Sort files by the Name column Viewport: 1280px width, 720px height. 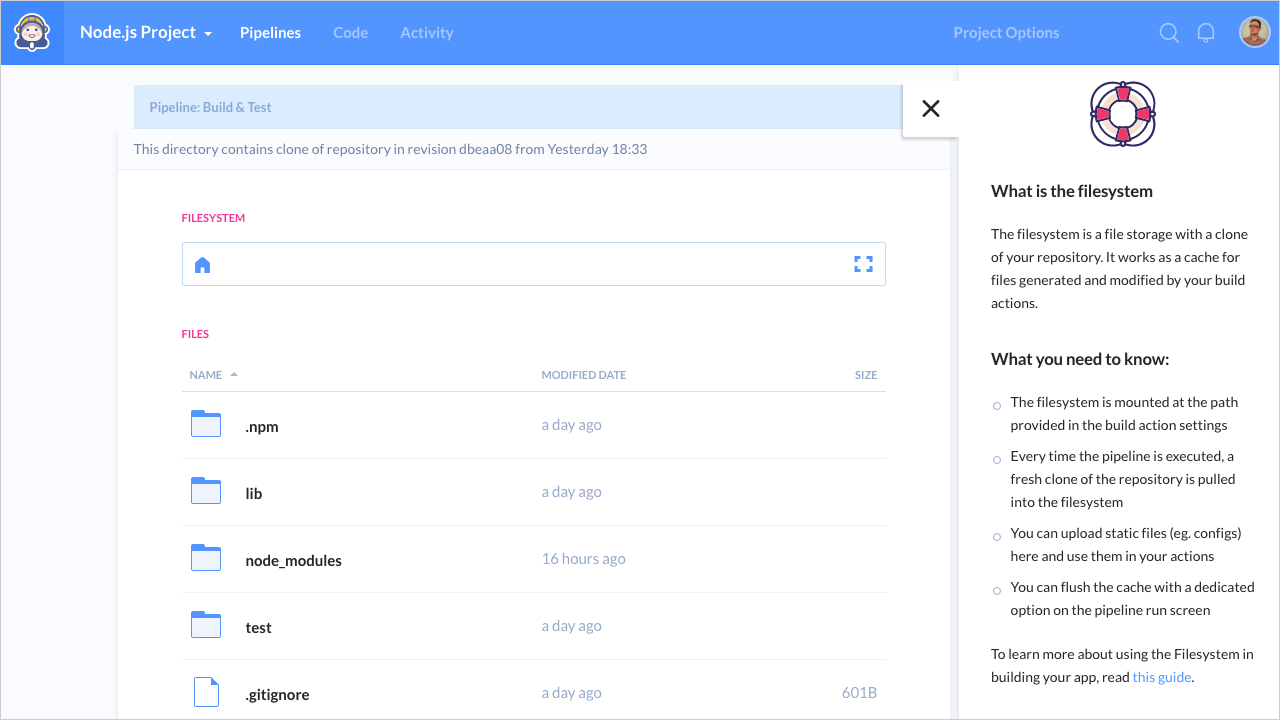coord(213,375)
